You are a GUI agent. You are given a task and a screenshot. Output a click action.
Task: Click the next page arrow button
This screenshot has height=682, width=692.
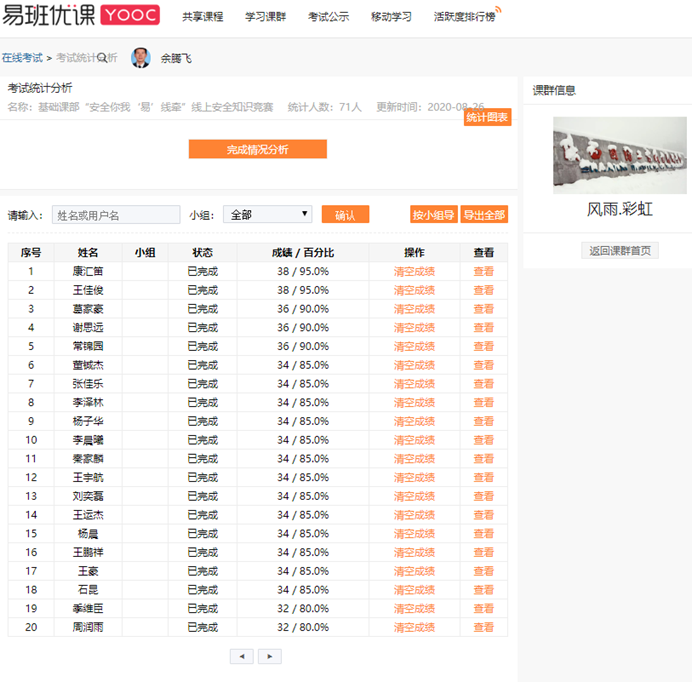[x=270, y=656]
